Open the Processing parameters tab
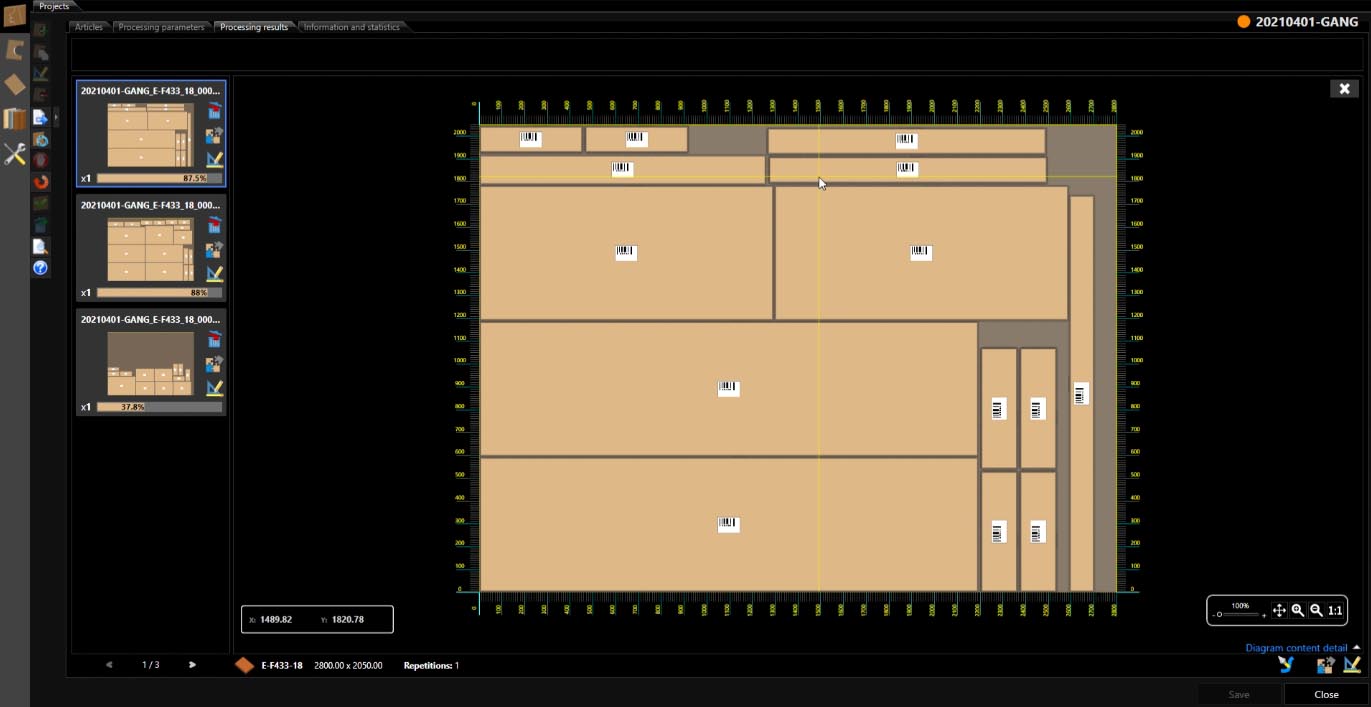 [161, 27]
